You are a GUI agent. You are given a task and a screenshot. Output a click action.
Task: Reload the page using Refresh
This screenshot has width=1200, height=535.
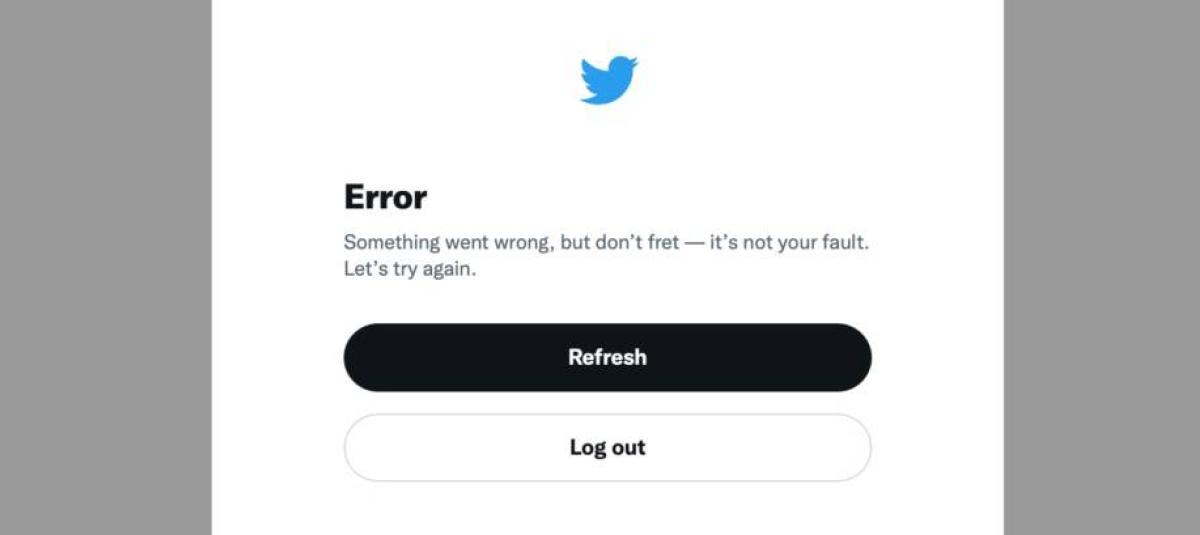607,357
